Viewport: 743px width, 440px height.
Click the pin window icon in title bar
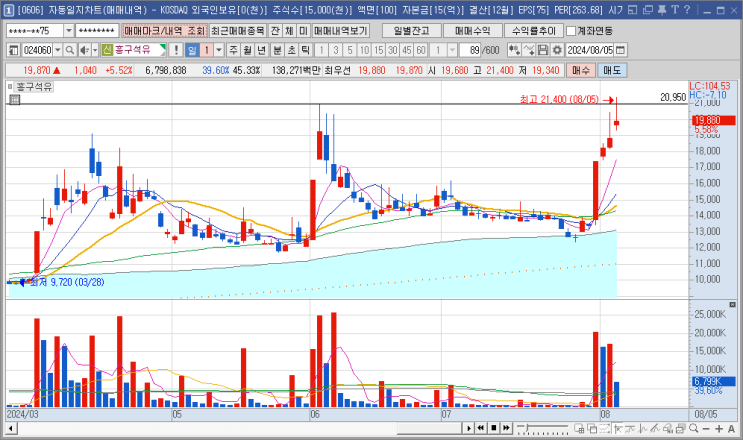pos(662,10)
